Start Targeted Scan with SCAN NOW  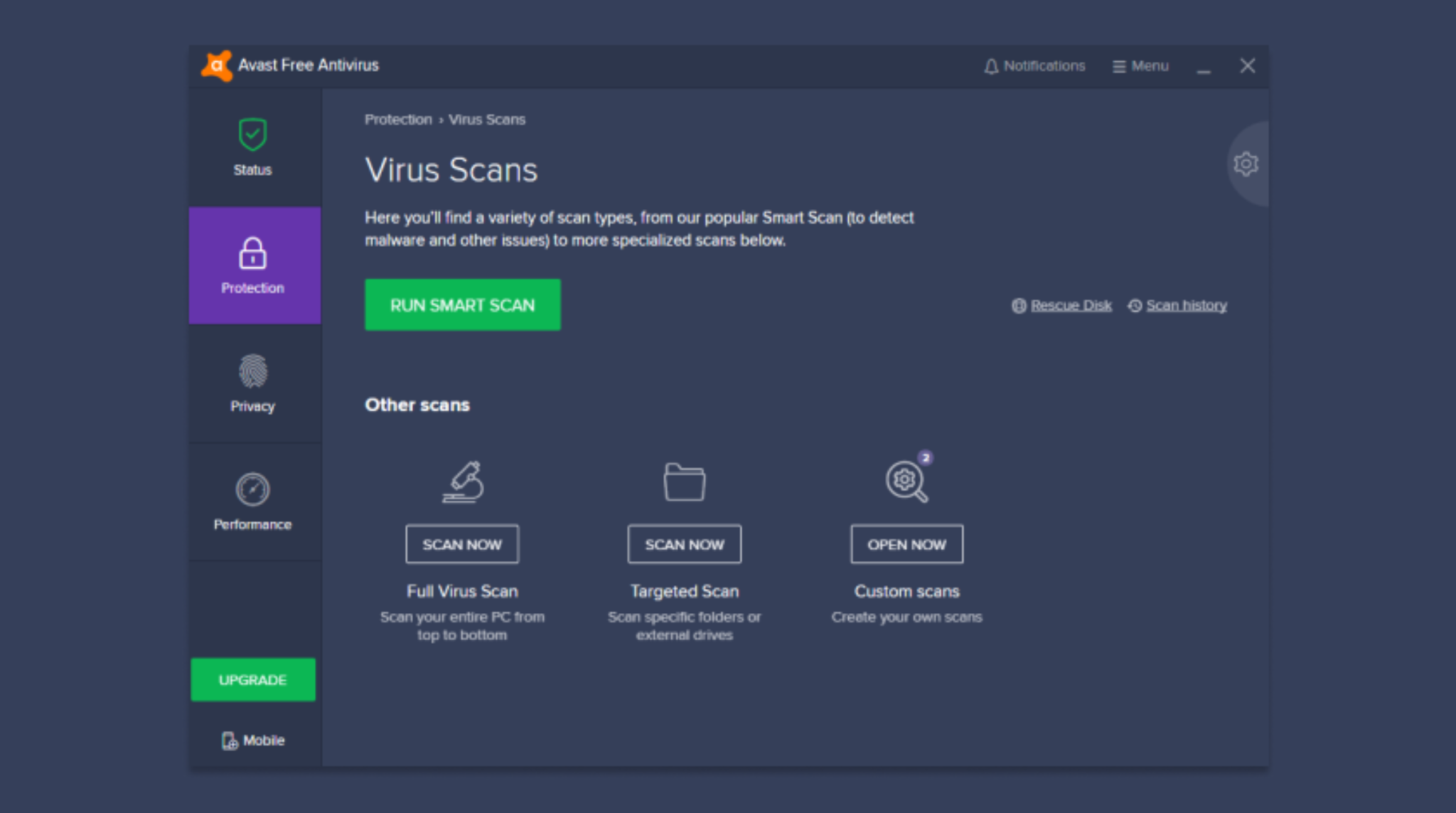(x=685, y=544)
